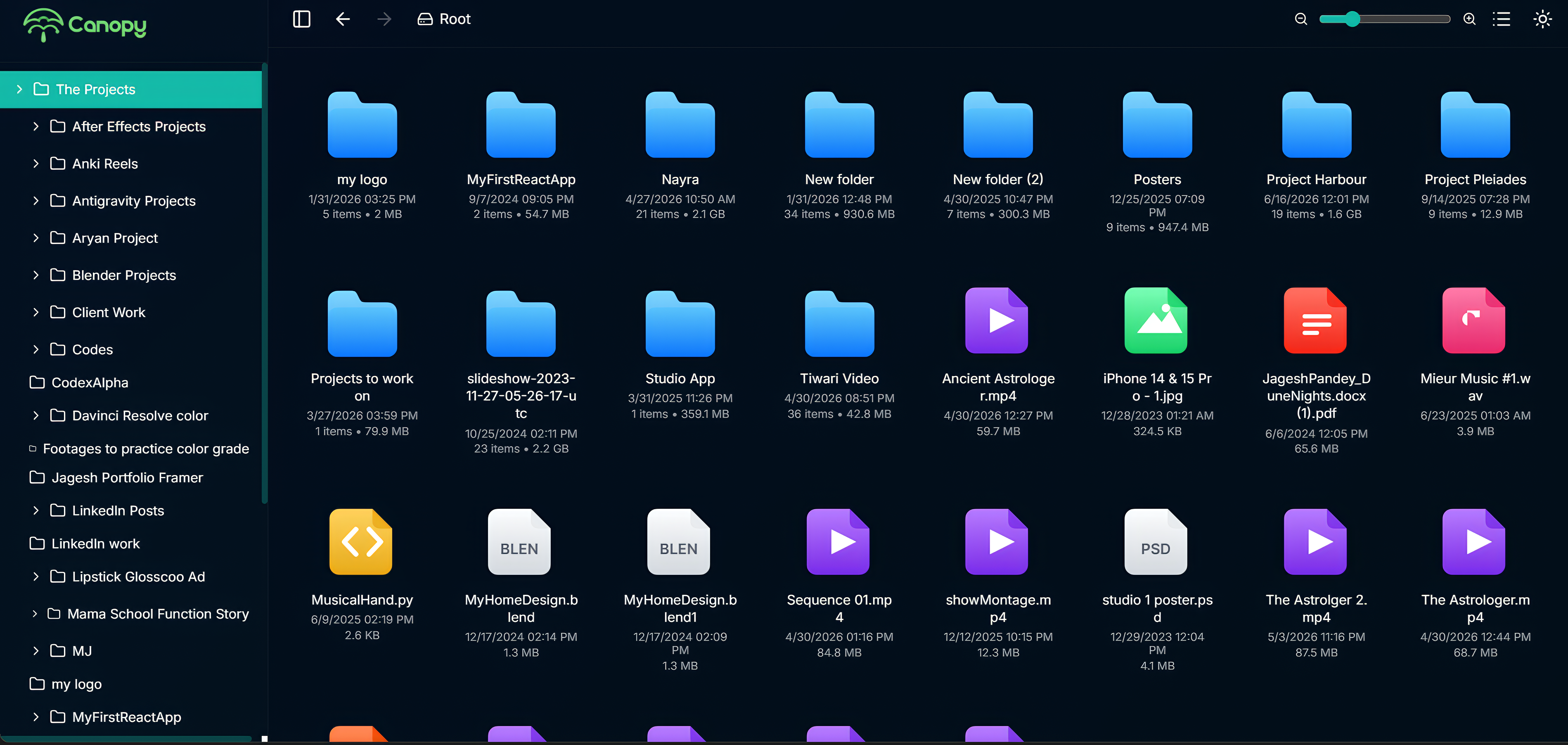Image resolution: width=1568 pixels, height=745 pixels.
Task: Toggle the sidebar panel icon
Action: (x=301, y=19)
